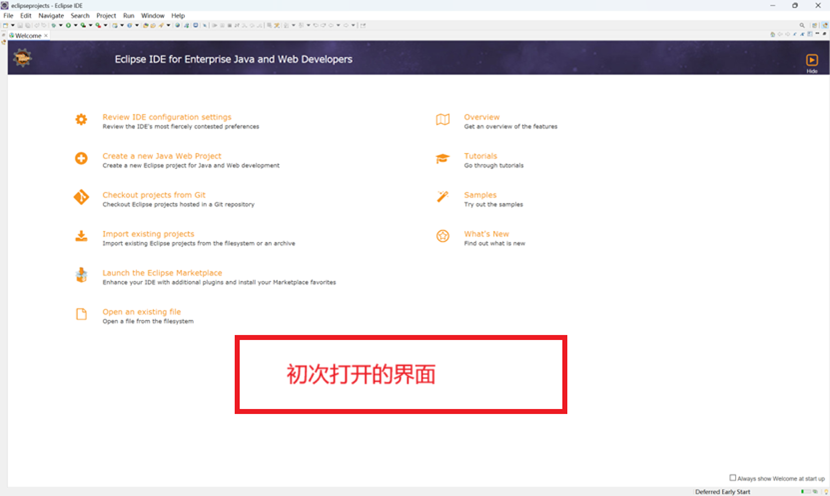Click the Review IDE configuration gear icon
The image size is (830, 496).
(x=81, y=120)
